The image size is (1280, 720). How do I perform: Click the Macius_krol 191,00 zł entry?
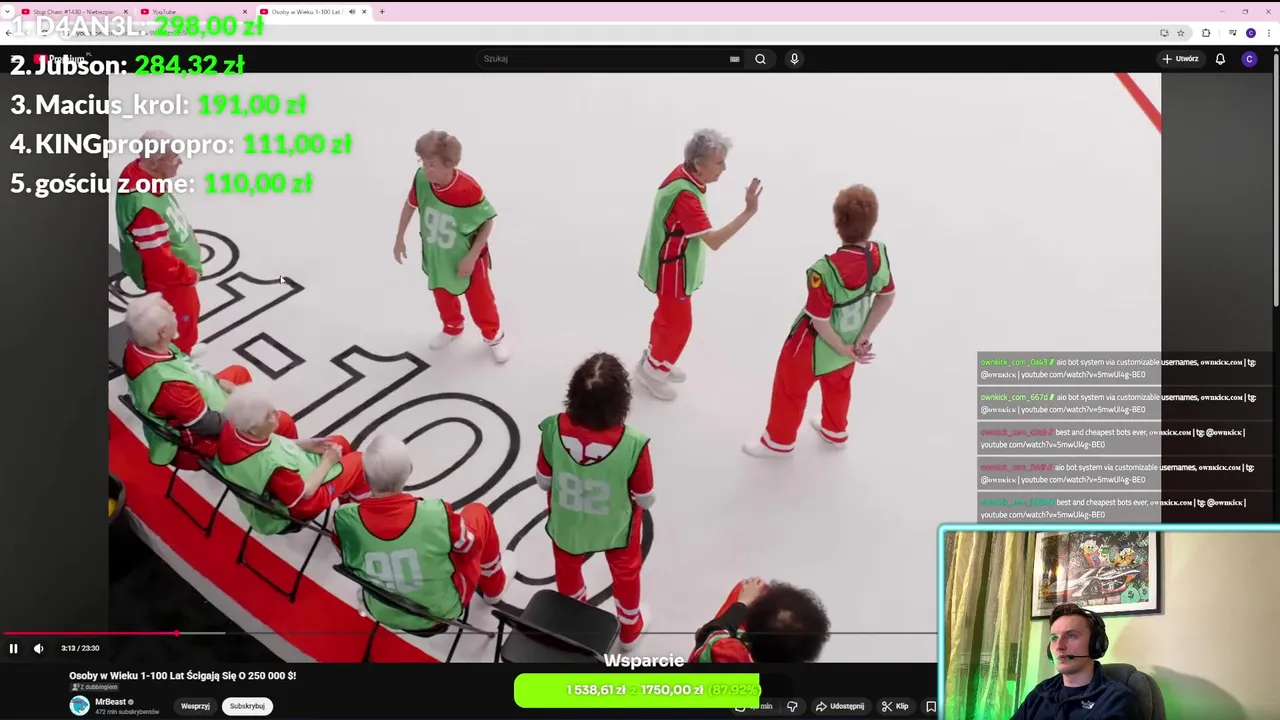coord(158,105)
